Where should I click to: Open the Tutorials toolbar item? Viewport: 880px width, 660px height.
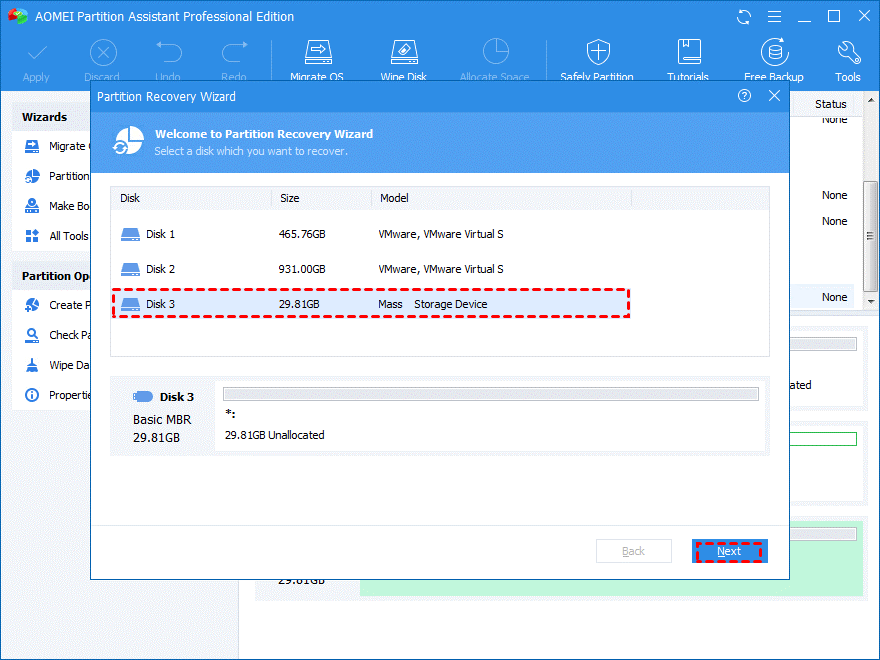coord(688,58)
